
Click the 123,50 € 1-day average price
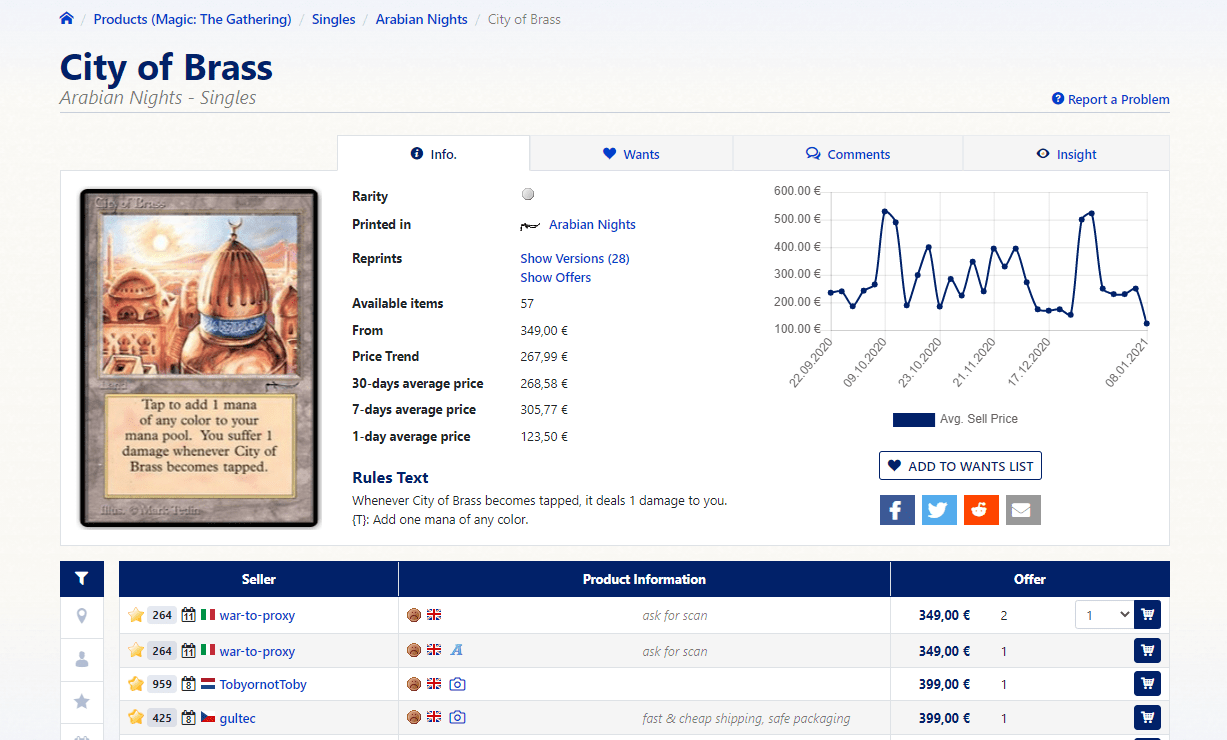544,436
